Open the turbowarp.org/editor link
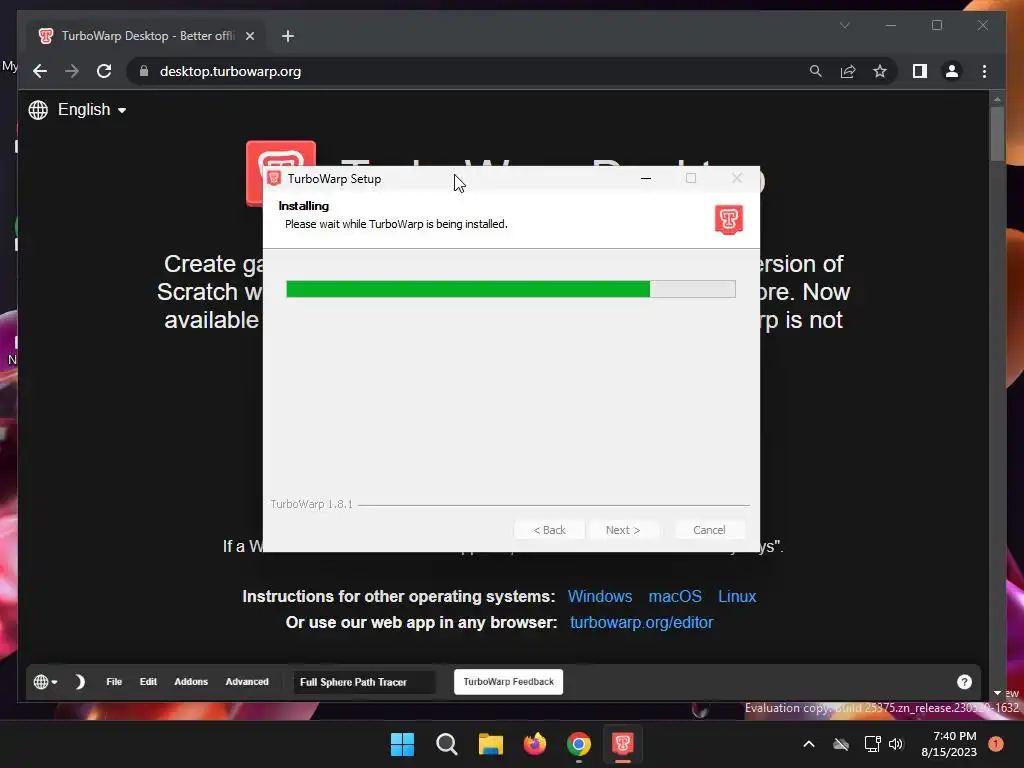This screenshot has width=1024, height=768. click(641, 622)
